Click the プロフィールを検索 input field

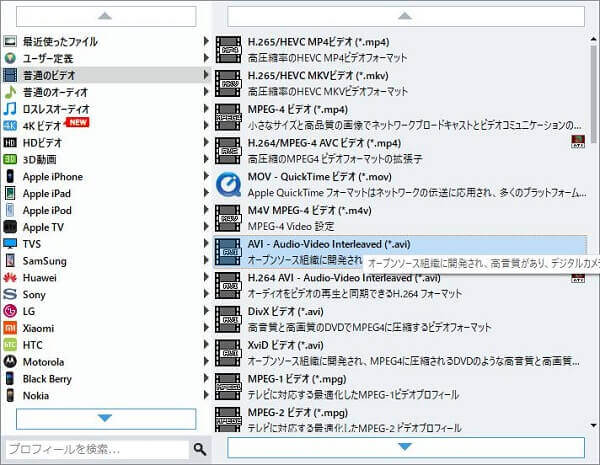click(98, 449)
